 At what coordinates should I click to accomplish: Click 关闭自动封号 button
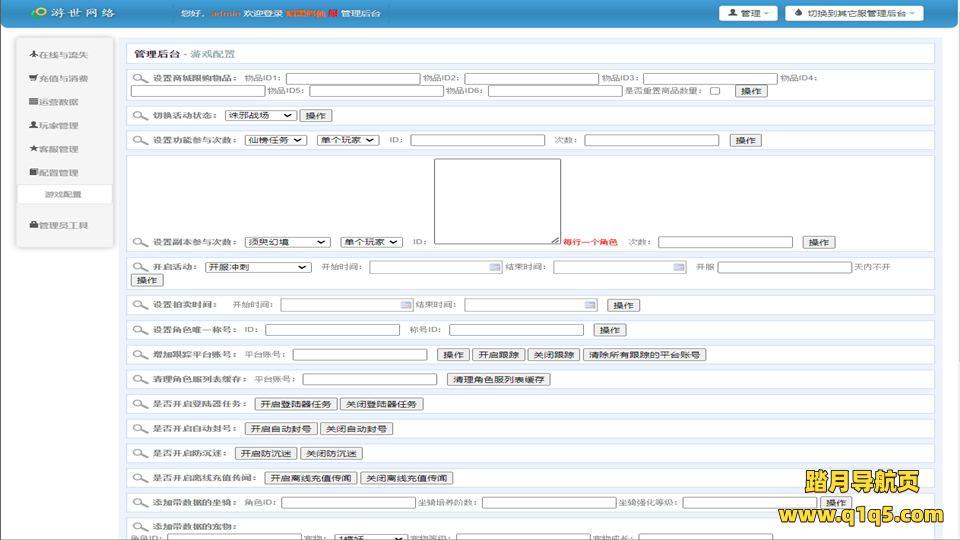[356, 428]
